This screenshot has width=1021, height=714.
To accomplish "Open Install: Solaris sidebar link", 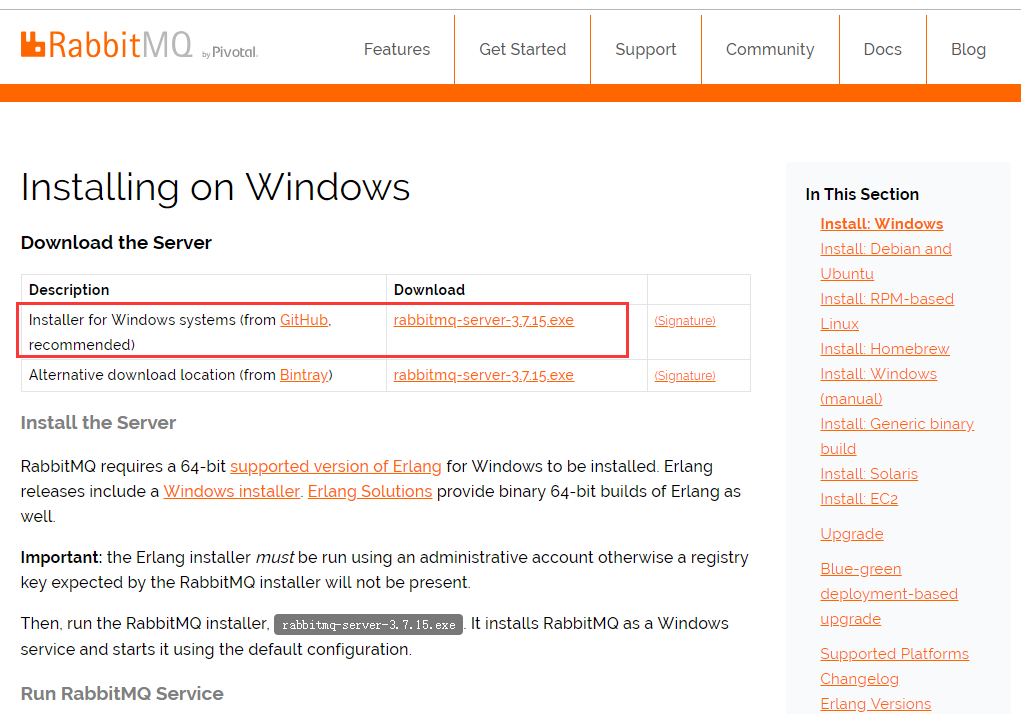I will tap(869, 474).
